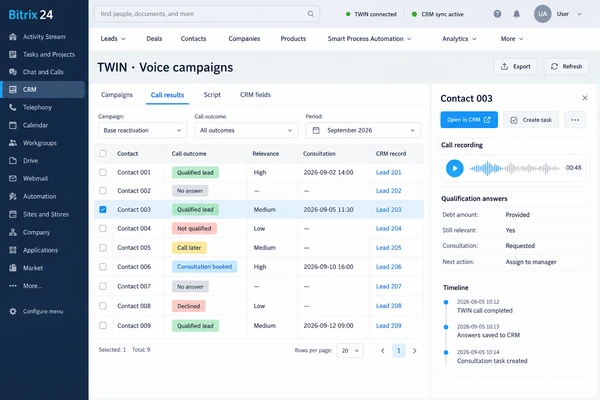Expand Smart Process Automation menu
The height and width of the screenshot is (400, 600).
click(369, 39)
